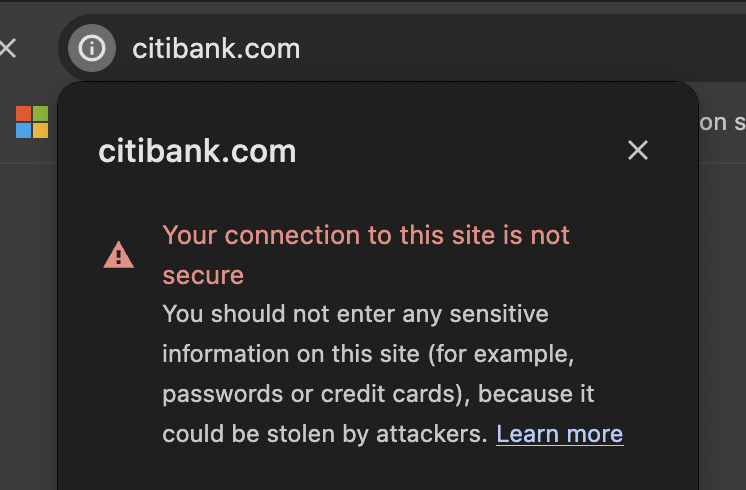Click the red "Your connection to this site" text
This screenshot has width=746, height=490.
366,235
